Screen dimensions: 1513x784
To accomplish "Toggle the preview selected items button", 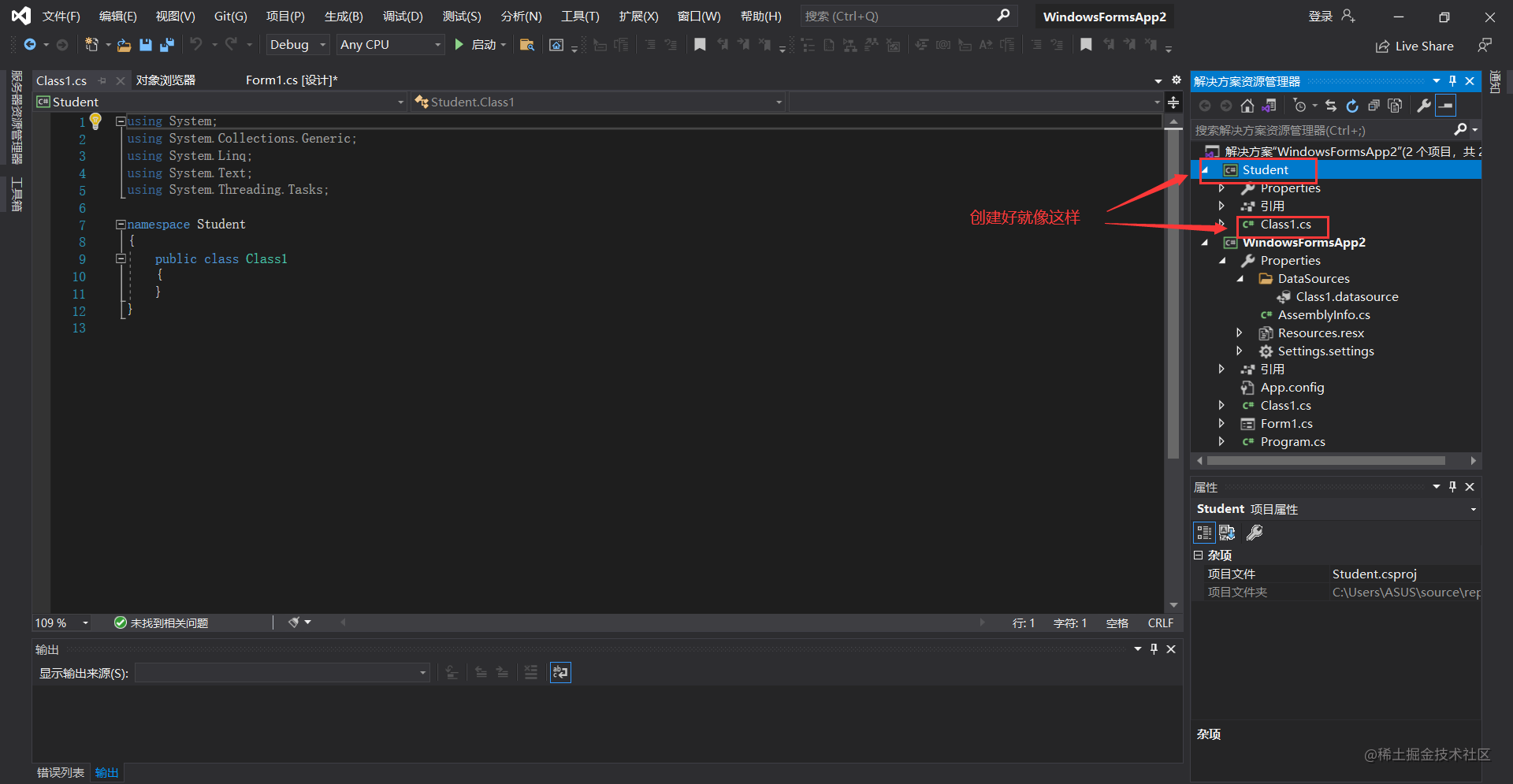I will click(x=1445, y=106).
